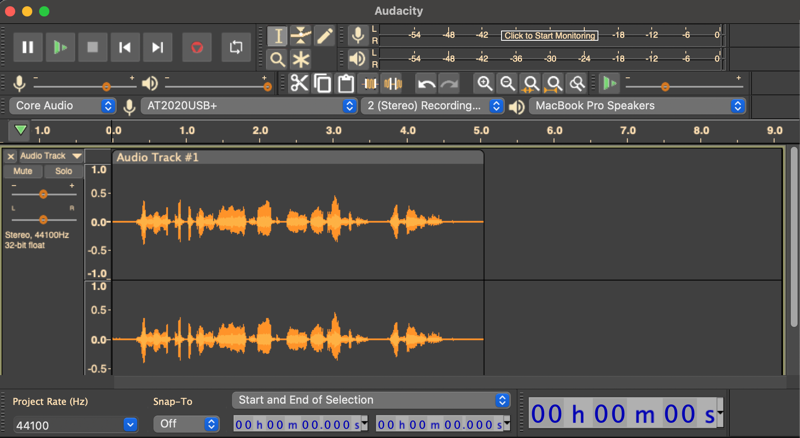Image resolution: width=800 pixels, height=438 pixels.
Task: Click the Zoom Out icon
Action: coord(507,83)
